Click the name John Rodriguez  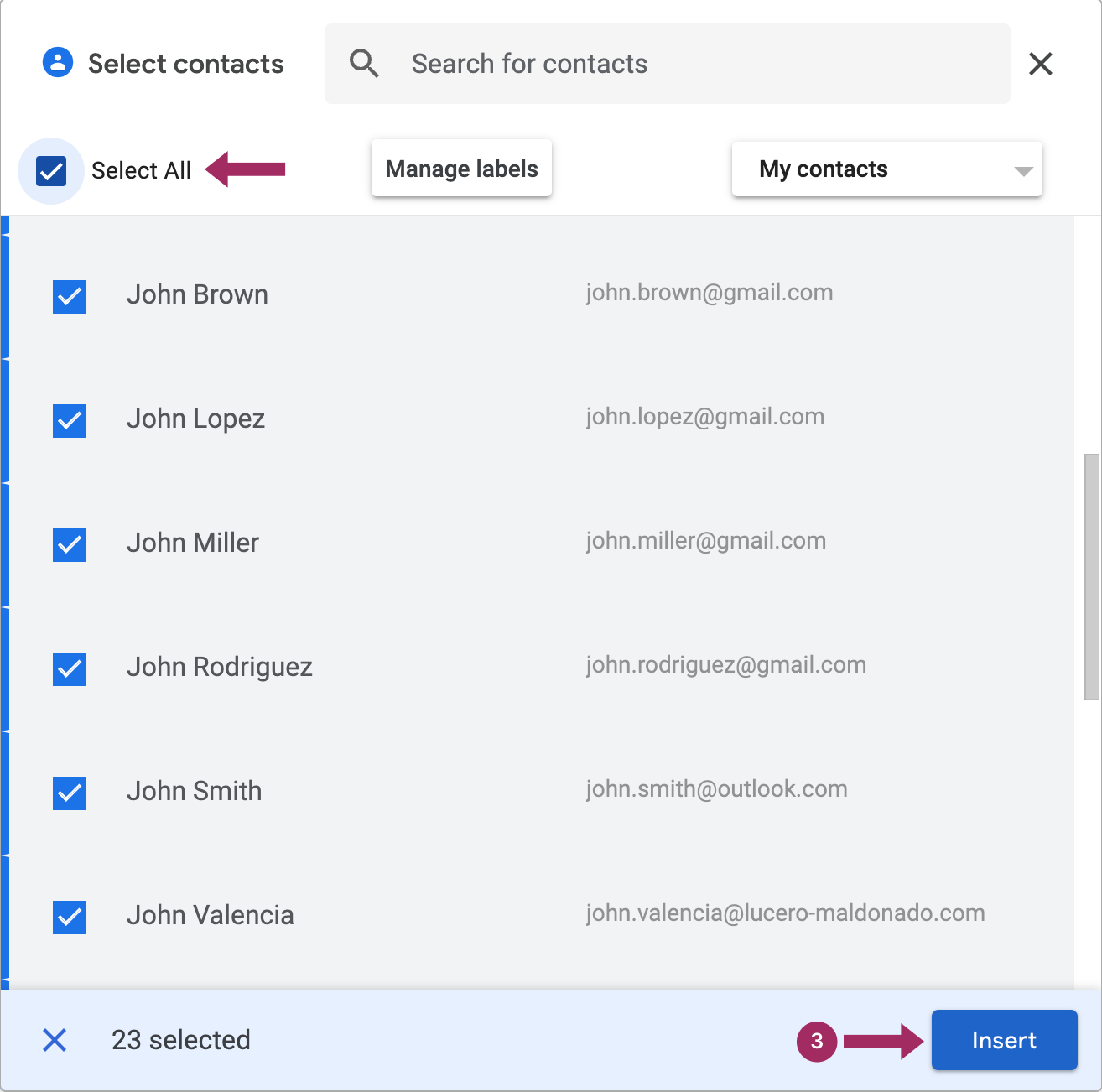220,667
